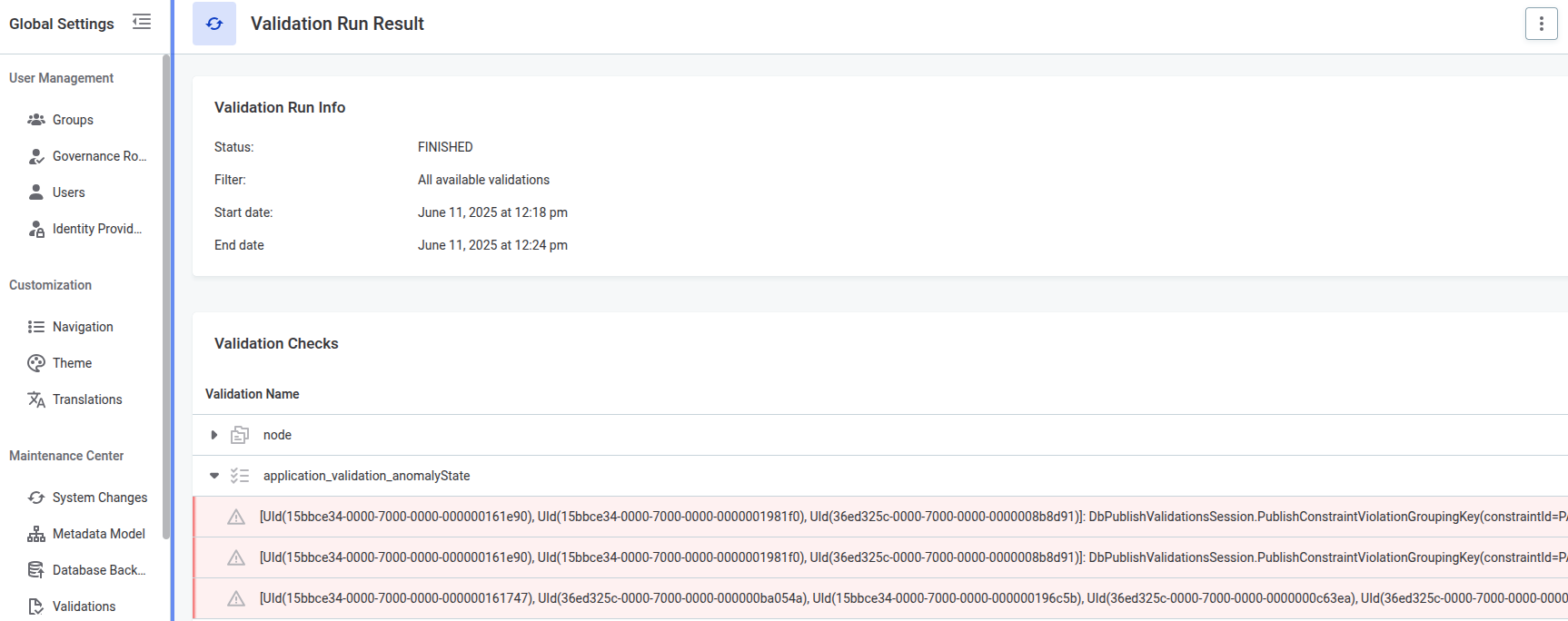The image size is (1568, 621).
Task: Click the Metadata Model hierarchy icon
Action: 36,534
